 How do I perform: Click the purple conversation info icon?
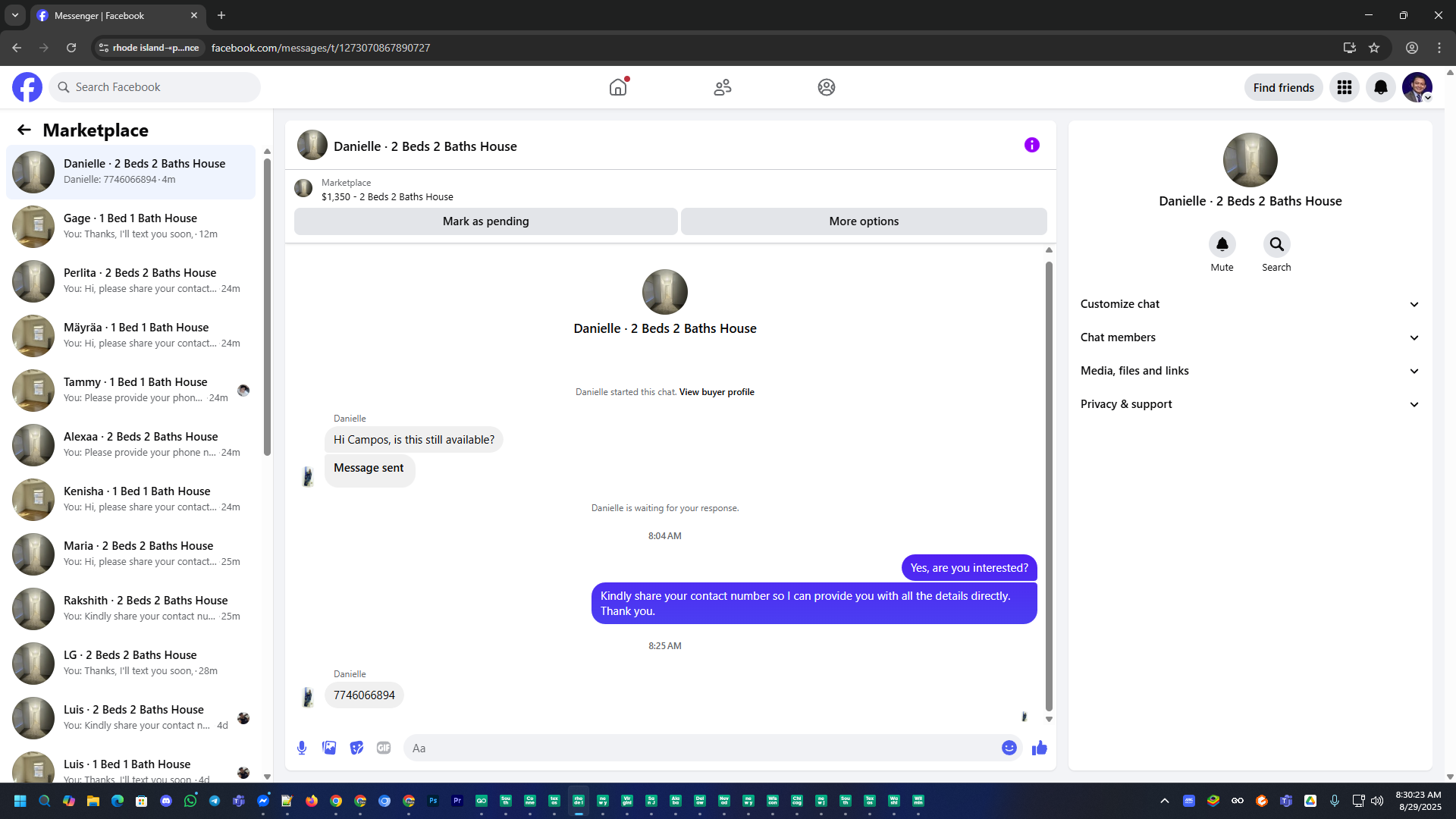click(1031, 145)
